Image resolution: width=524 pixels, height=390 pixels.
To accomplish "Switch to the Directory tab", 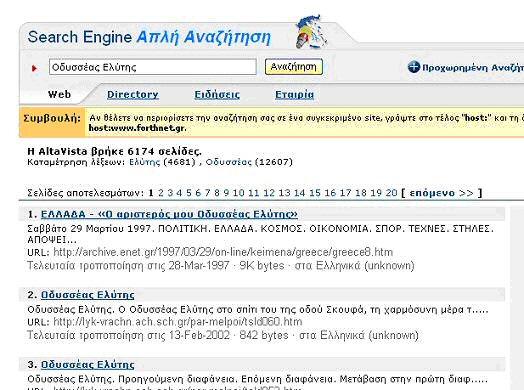I will point(133,95).
